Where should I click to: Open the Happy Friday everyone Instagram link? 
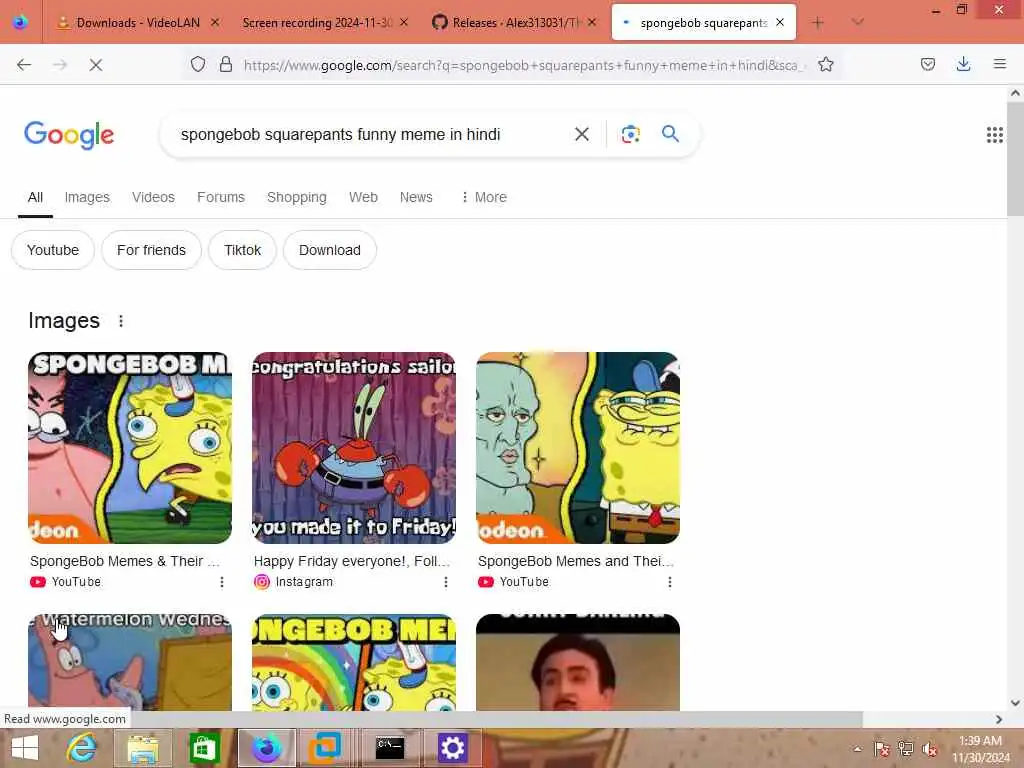pyautogui.click(x=352, y=561)
